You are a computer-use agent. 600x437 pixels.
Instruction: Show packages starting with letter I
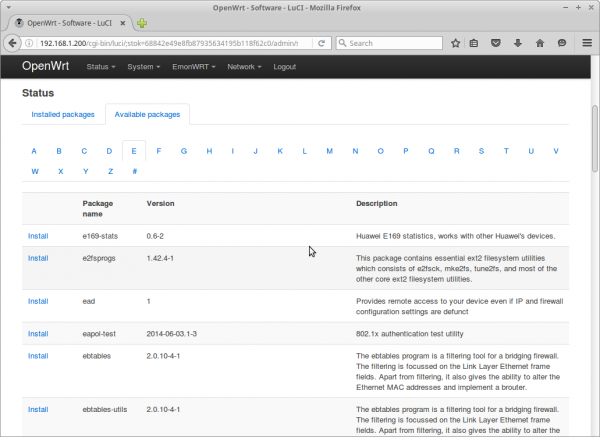point(232,151)
